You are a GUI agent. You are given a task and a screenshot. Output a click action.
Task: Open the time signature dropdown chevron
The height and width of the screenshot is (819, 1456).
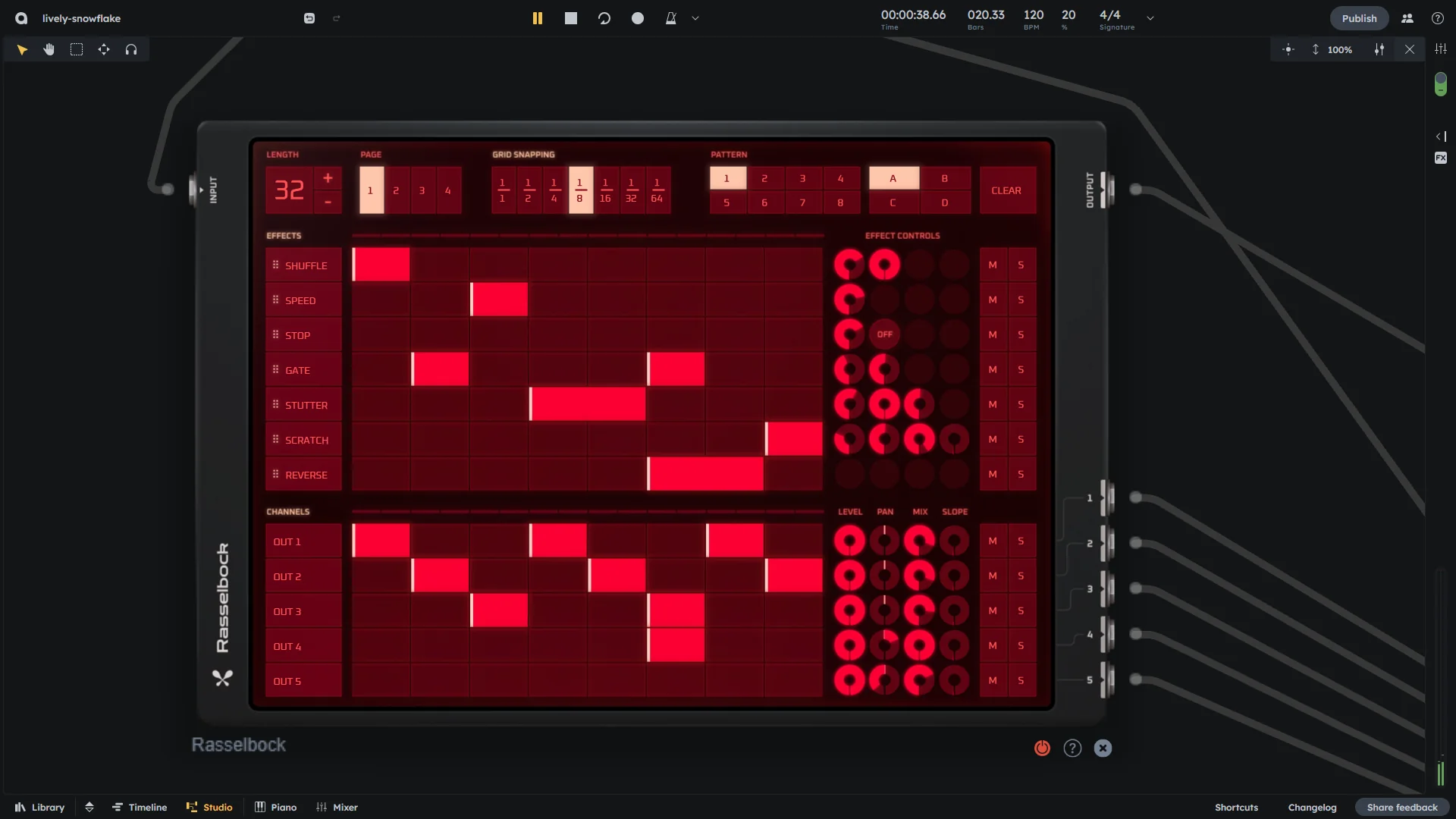pyautogui.click(x=1150, y=18)
